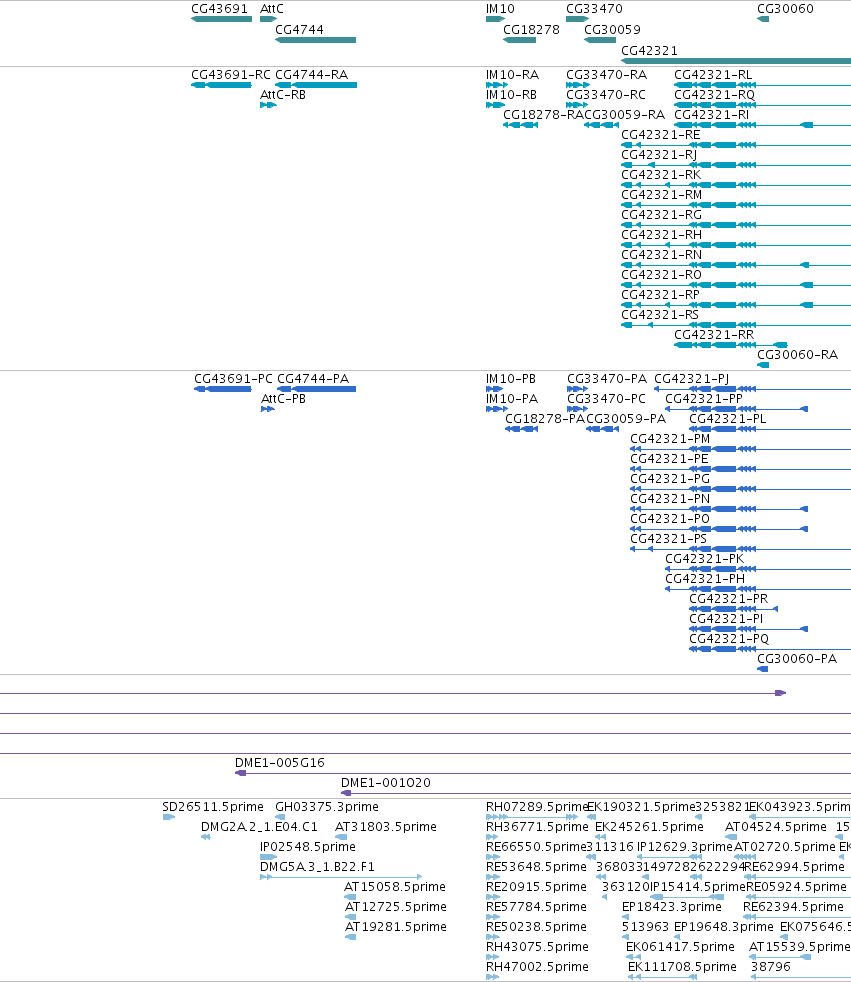Image resolution: width=851 pixels, height=982 pixels.
Task: Select the RH07289.5prime EST glyph
Action: tap(532, 817)
